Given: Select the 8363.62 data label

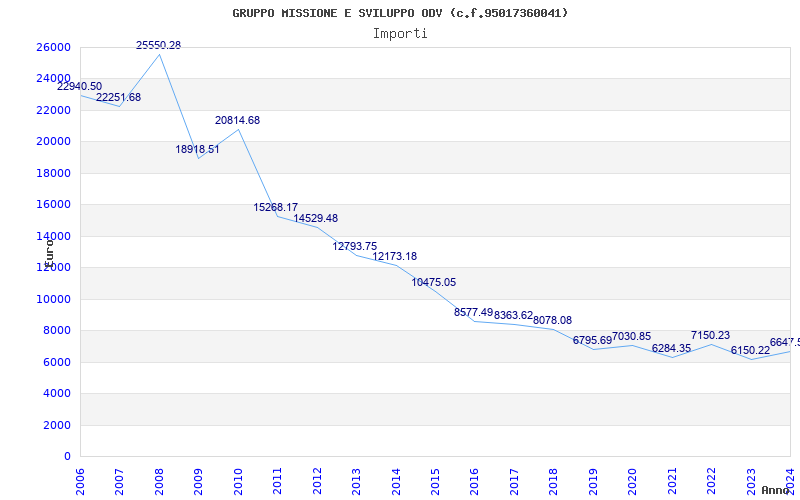Looking at the screenshot, I should 513,315.
